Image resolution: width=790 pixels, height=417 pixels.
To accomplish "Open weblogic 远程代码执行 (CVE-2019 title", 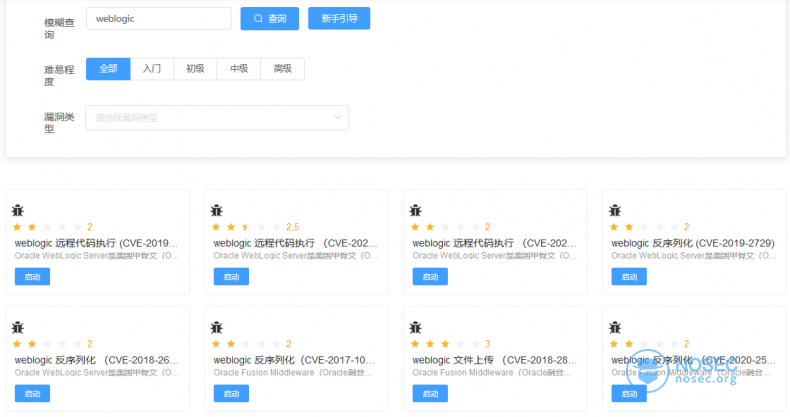I will click(x=96, y=243).
